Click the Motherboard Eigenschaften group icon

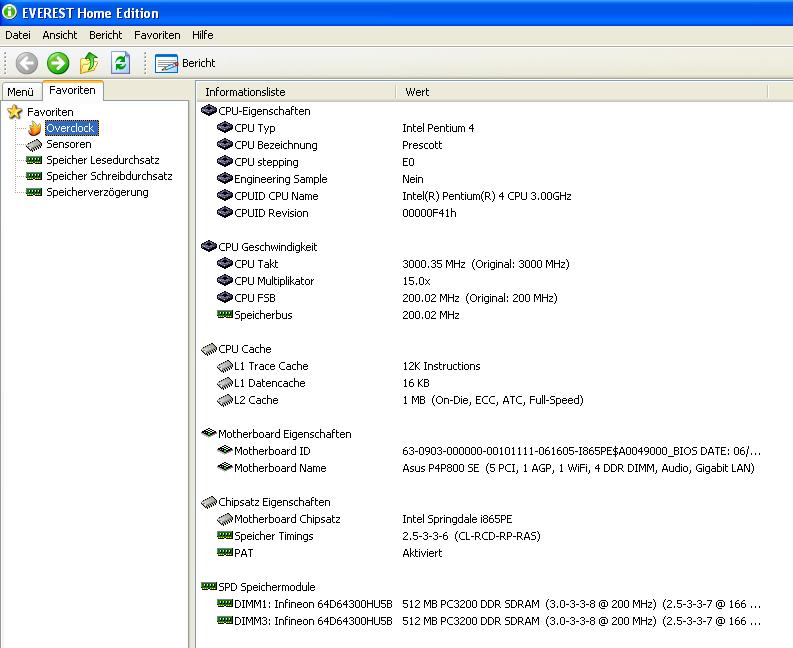point(209,433)
